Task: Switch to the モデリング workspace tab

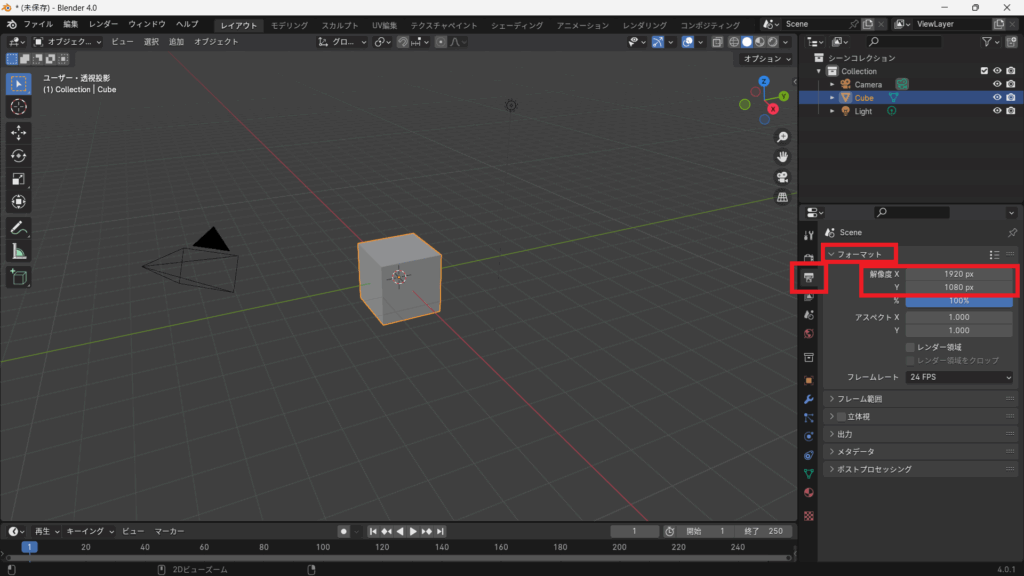Action: coord(289,25)
